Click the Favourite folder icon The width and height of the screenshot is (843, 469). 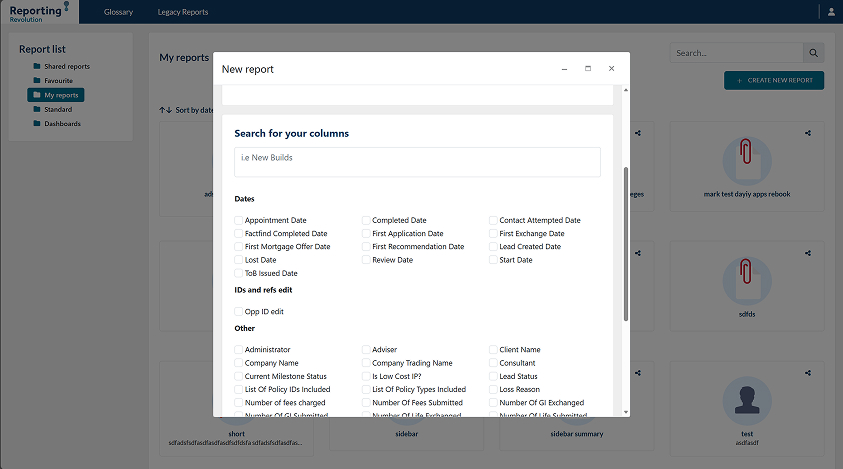click(x=37, y=80)
